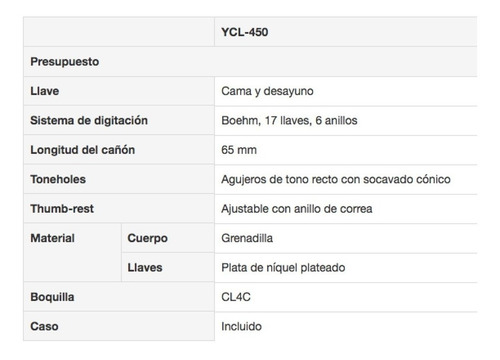The image size is (500, 360).
Task: Select 'Plata de níquel plateado' text
Action: point(283,268)
